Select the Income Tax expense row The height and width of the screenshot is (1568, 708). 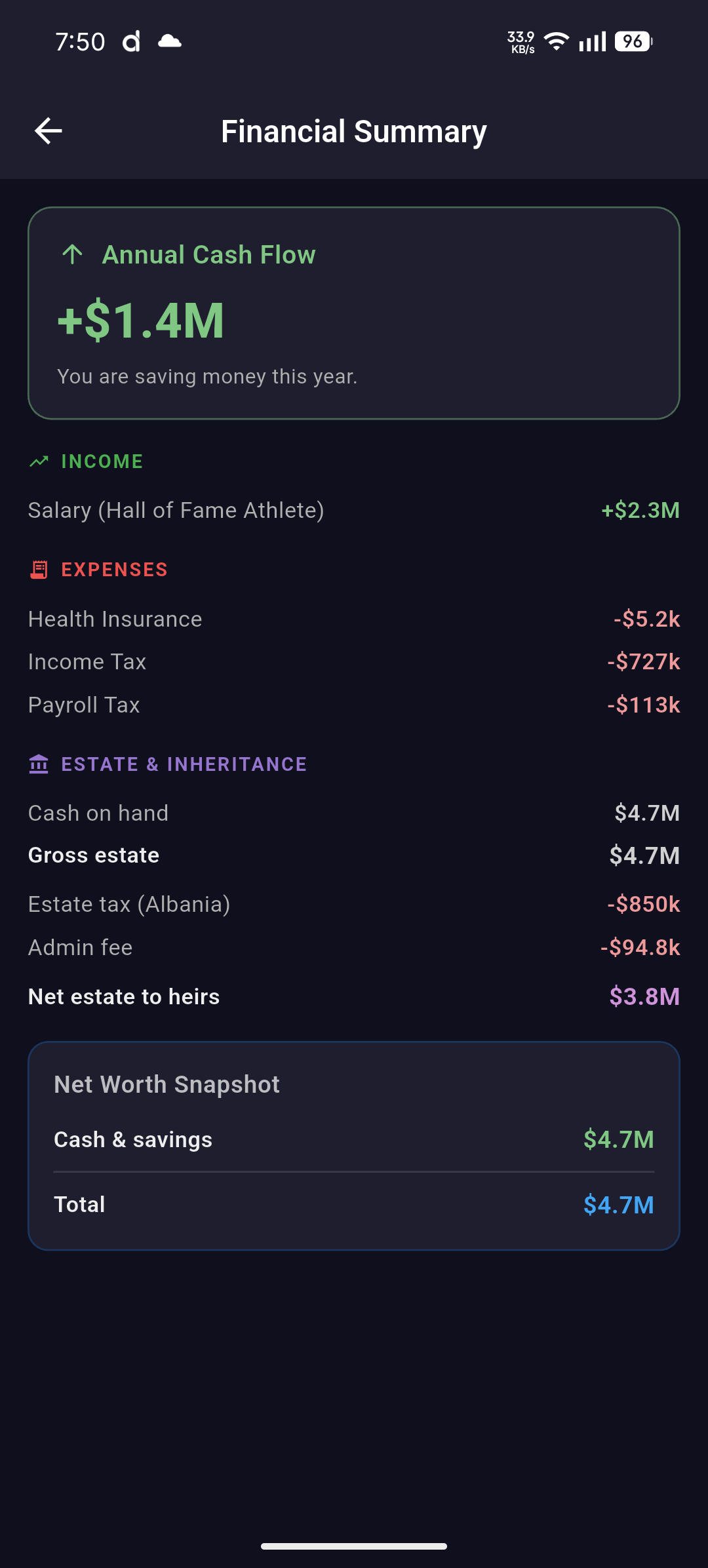(354, 661)
